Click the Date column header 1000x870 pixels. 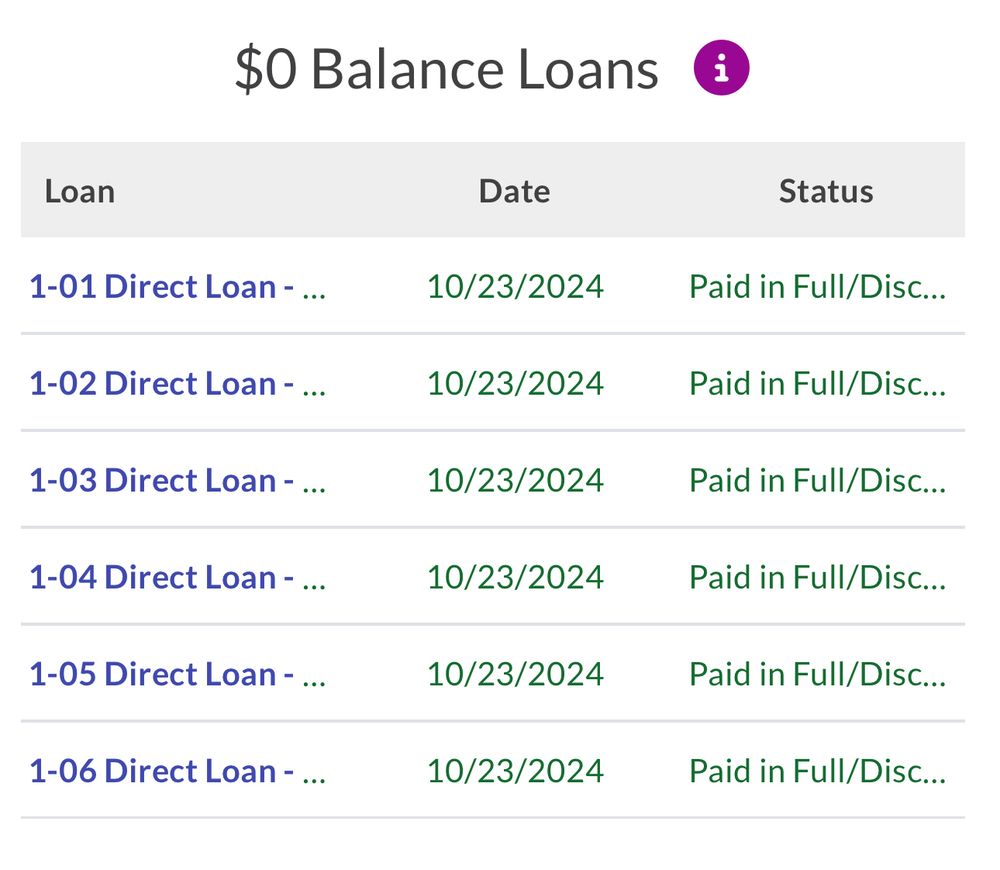tap(515, 191)
